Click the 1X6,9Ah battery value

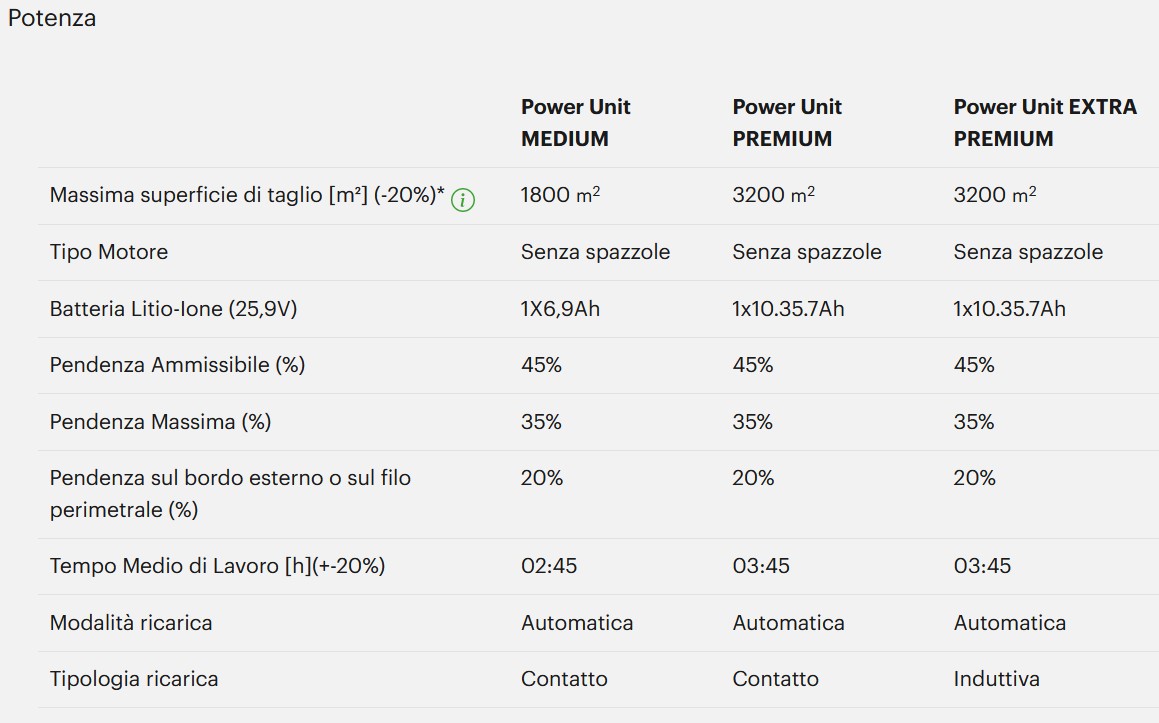pos(560,308)
